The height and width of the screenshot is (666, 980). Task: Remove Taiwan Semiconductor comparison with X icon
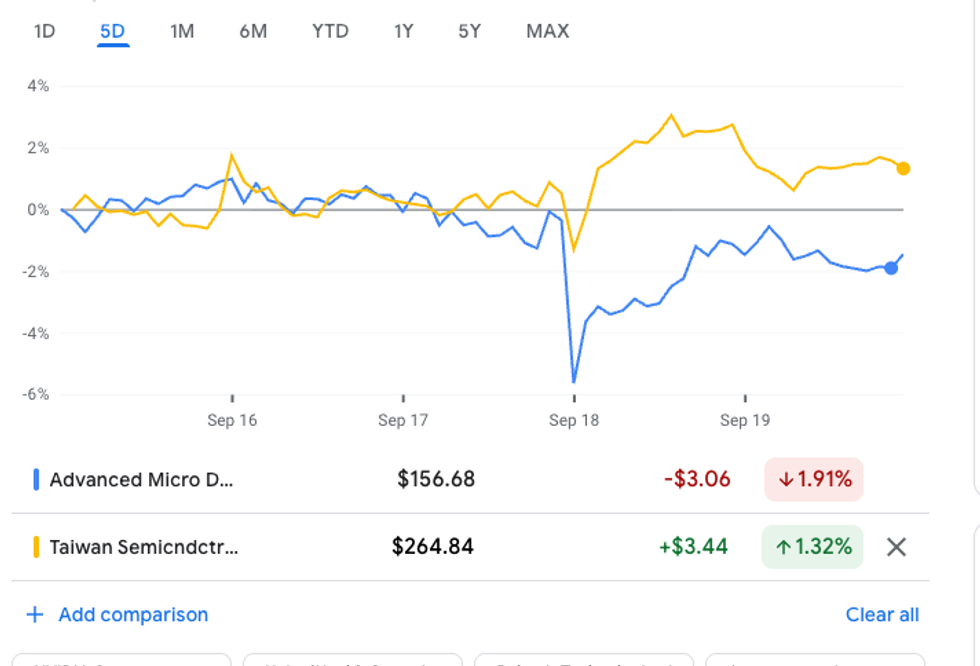(x=896, y=546)
